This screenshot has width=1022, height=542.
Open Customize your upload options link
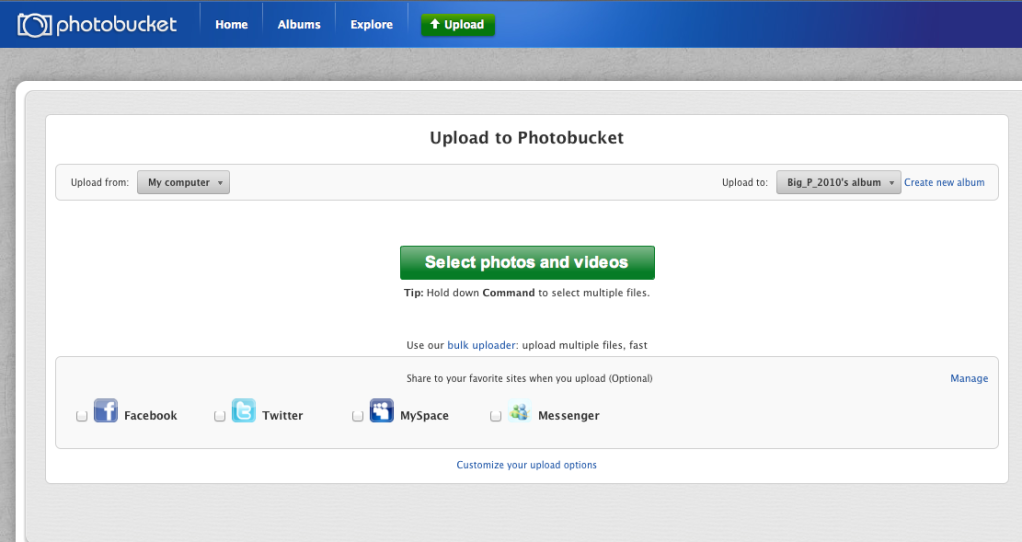click(x=527, y=465)
